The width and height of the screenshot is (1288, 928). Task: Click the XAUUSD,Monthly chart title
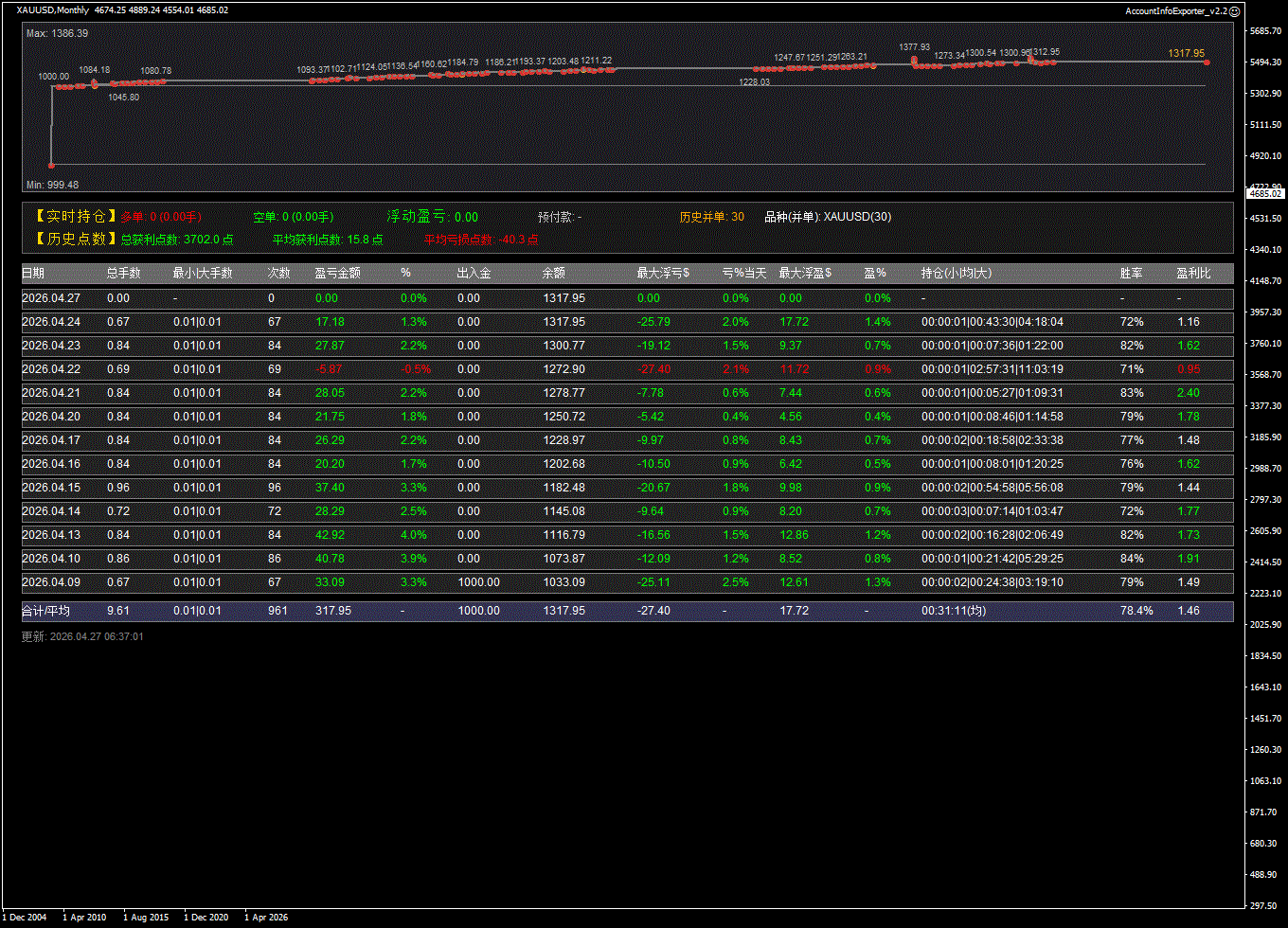click(53, 10)
